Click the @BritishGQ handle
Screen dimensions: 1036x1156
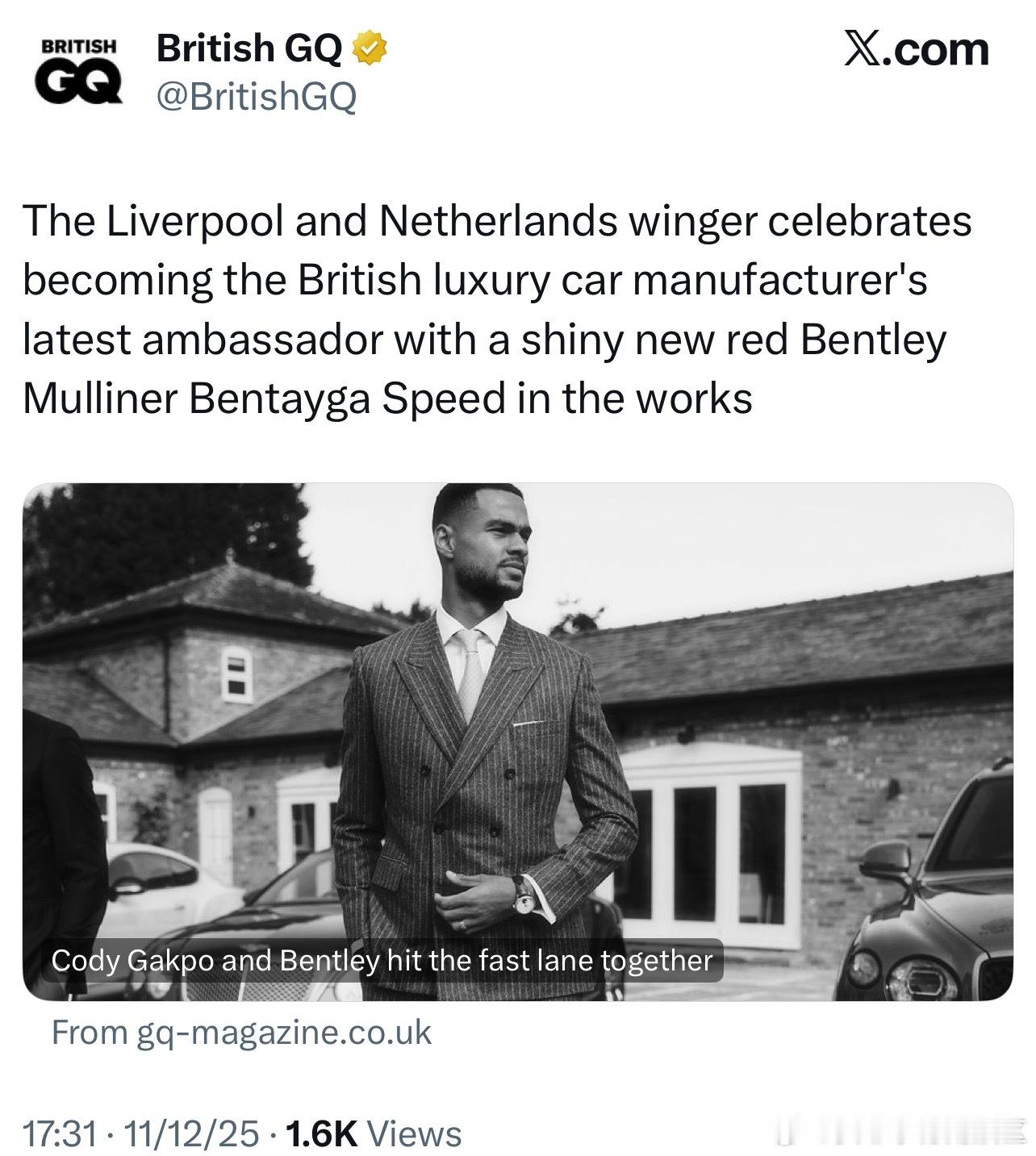point(256,98)
